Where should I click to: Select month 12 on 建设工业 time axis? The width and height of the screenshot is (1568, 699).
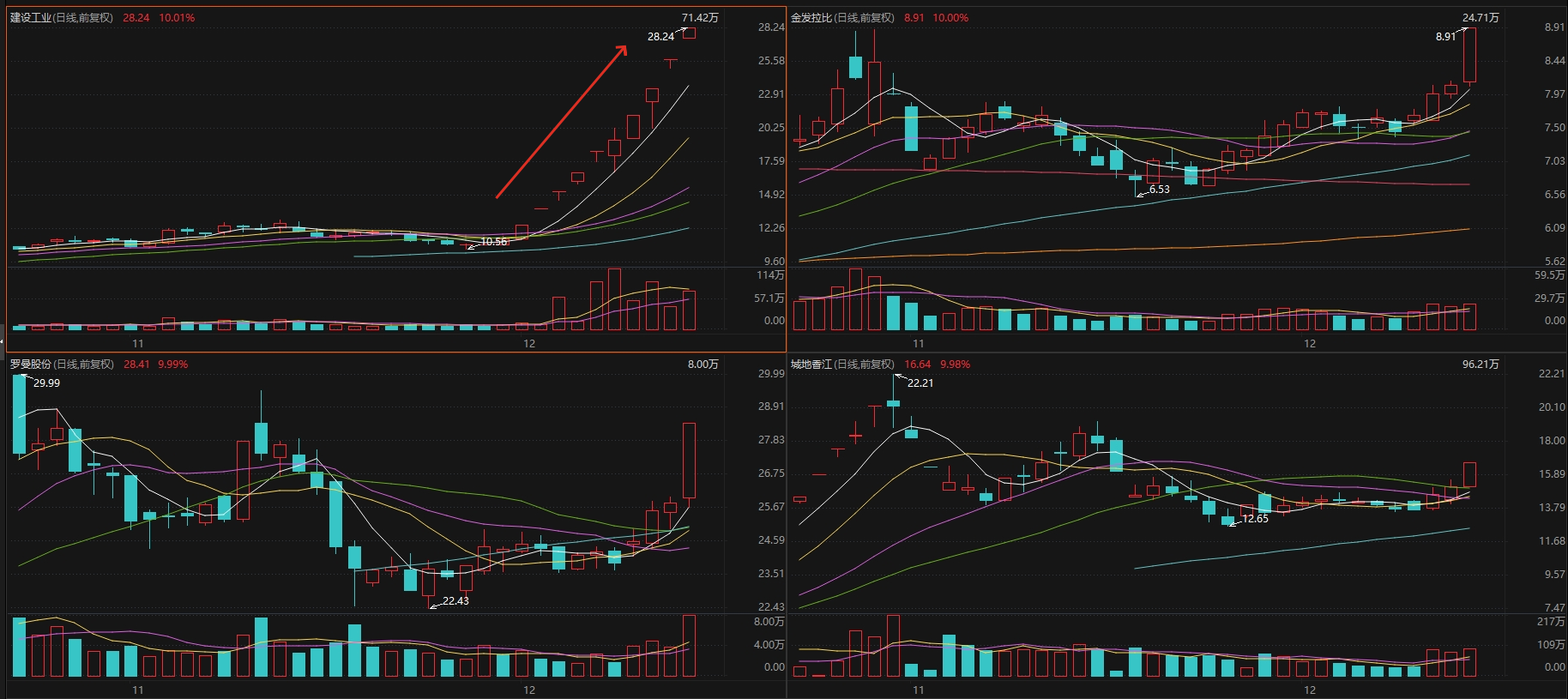pyautogui.click(x=529, y=343)
